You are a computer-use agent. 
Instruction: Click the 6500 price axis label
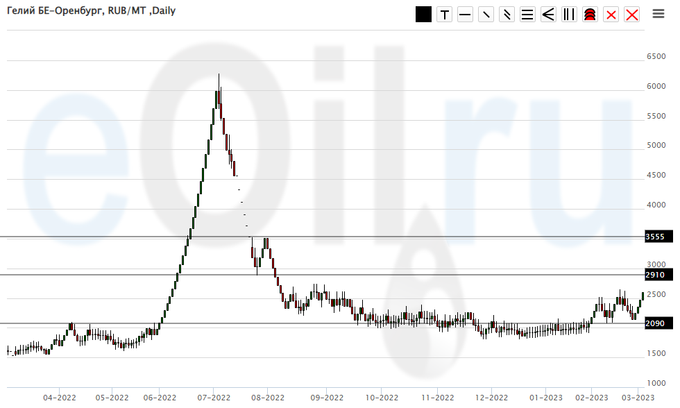656,57
